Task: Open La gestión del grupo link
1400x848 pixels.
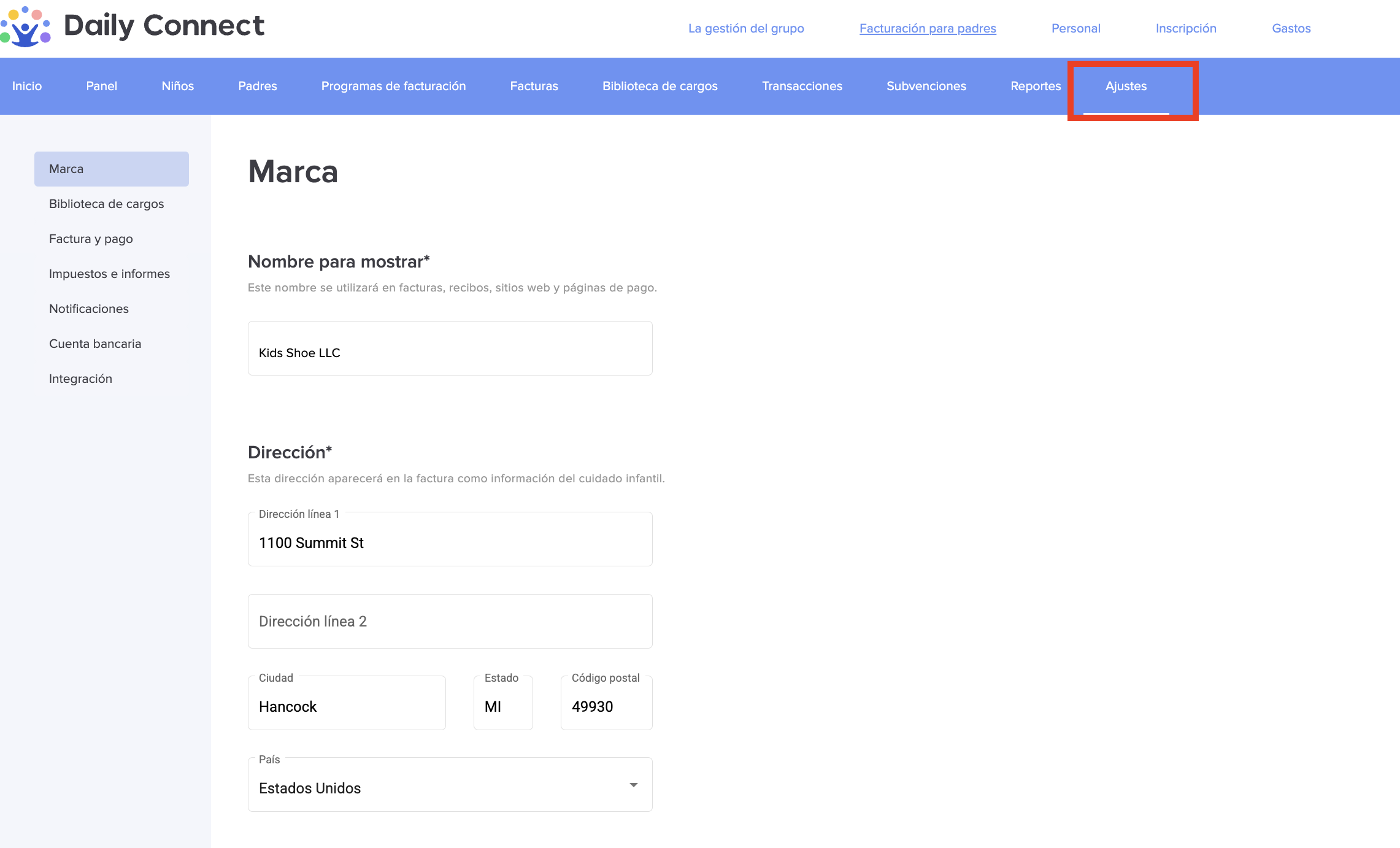Action: click(745, 28)
